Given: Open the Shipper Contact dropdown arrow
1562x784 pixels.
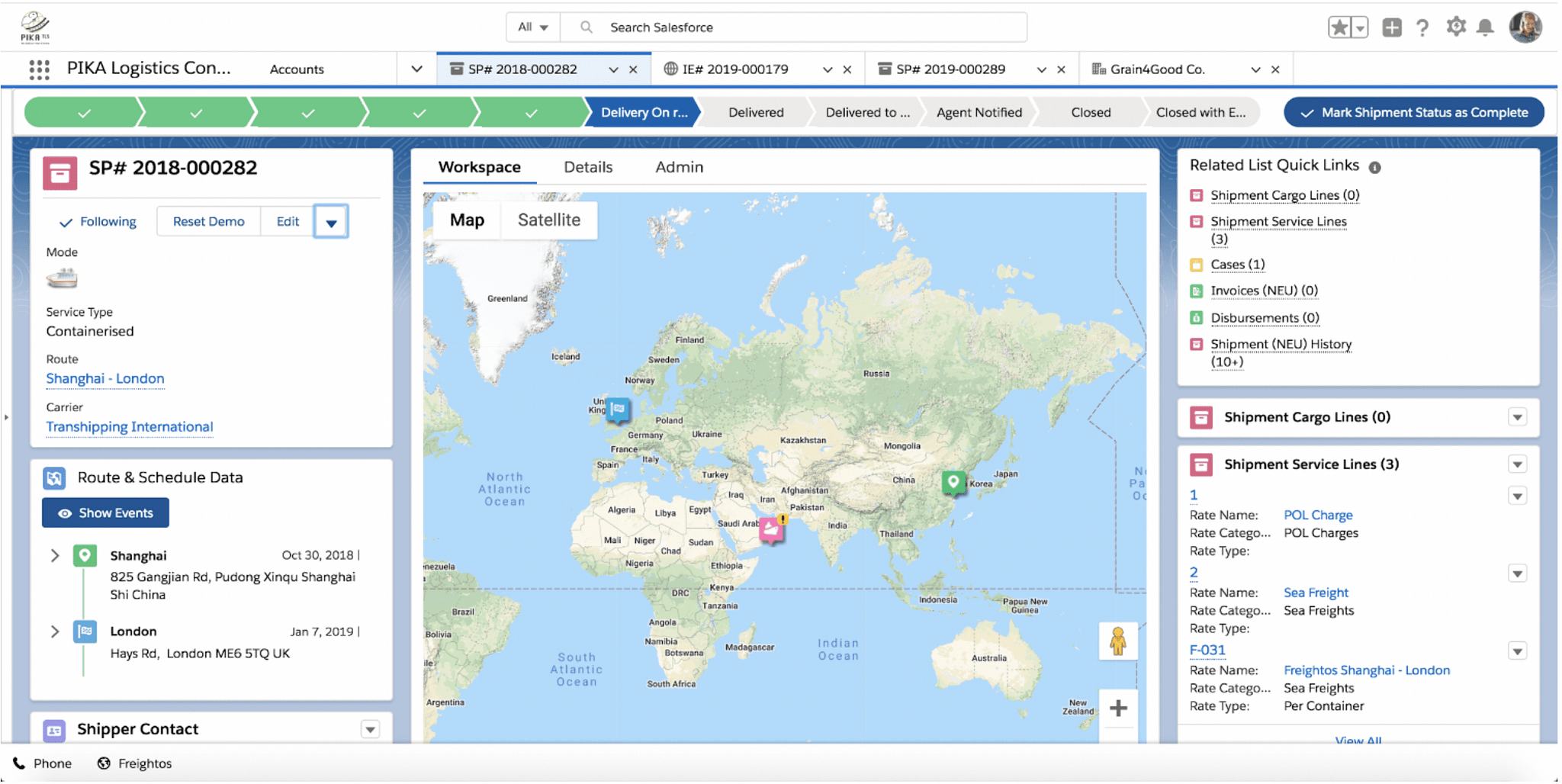Looking at the screenshot, I should point(370,730).
